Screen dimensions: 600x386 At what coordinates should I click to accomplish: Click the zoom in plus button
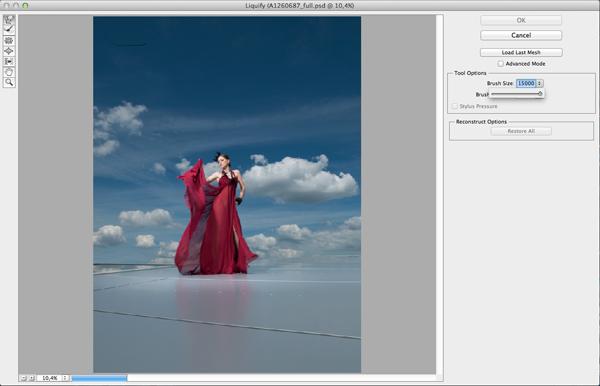point(32,378)
